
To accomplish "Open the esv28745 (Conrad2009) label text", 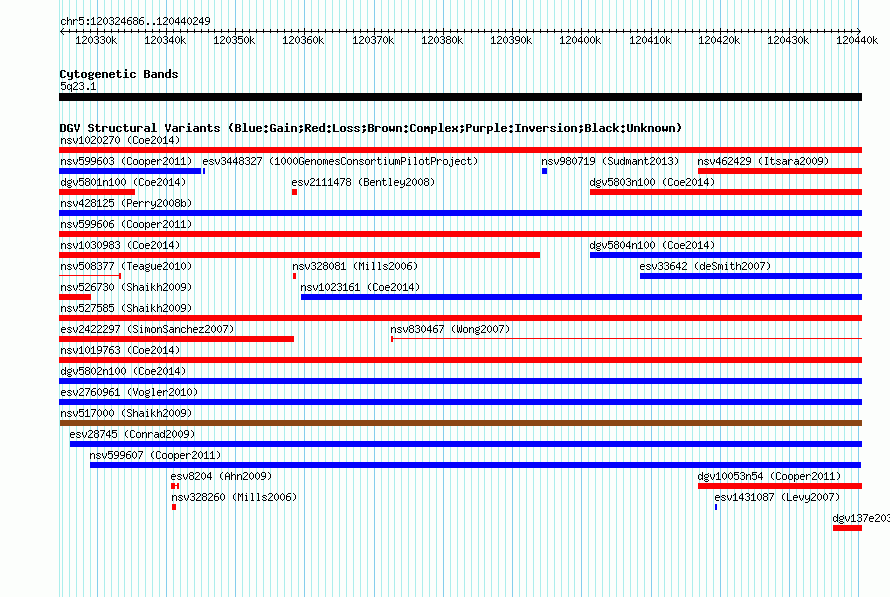I will (132, 434).
